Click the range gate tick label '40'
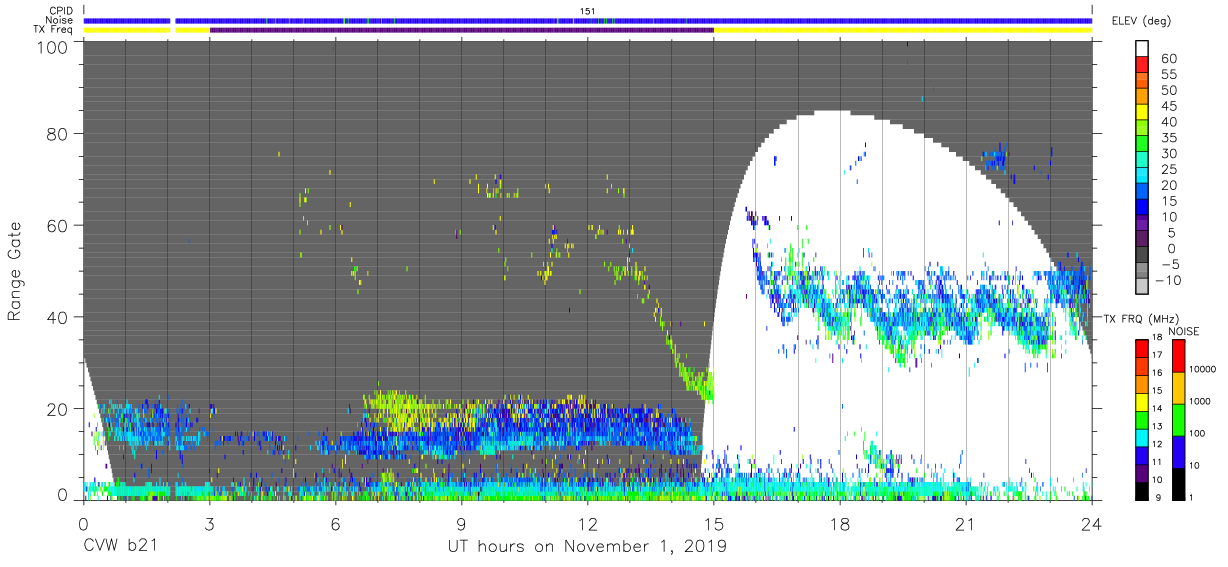The image size is (1228, 567). (x=57, y=317)
